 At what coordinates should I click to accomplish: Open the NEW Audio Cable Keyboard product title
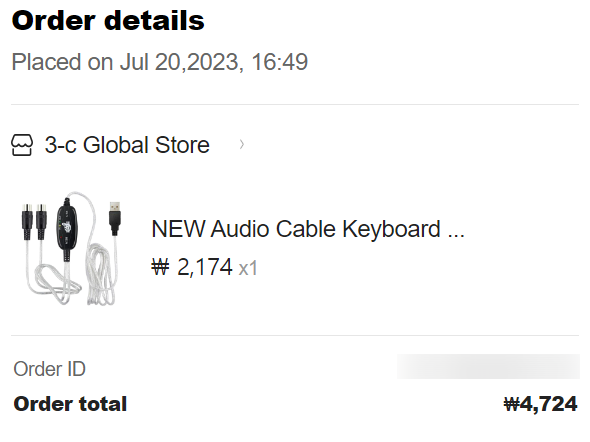(x=296, y=229)
